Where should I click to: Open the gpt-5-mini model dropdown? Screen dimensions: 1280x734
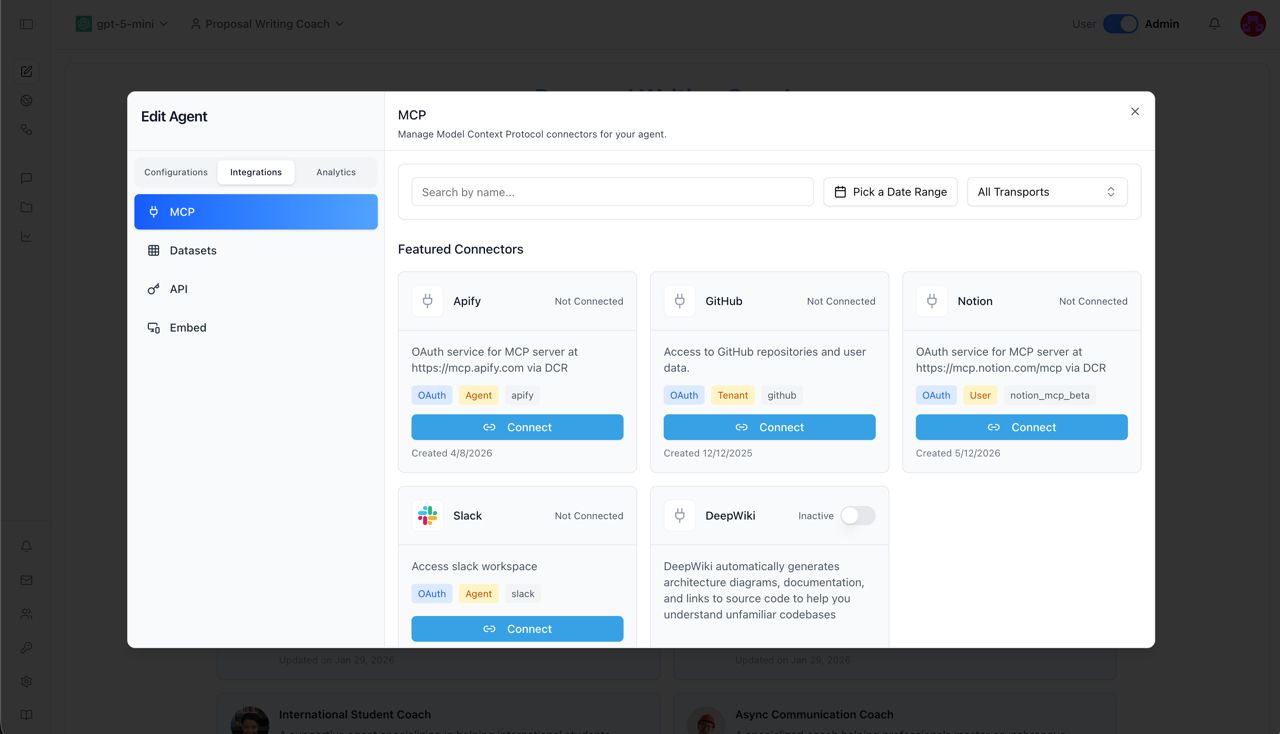pos(123,24)
